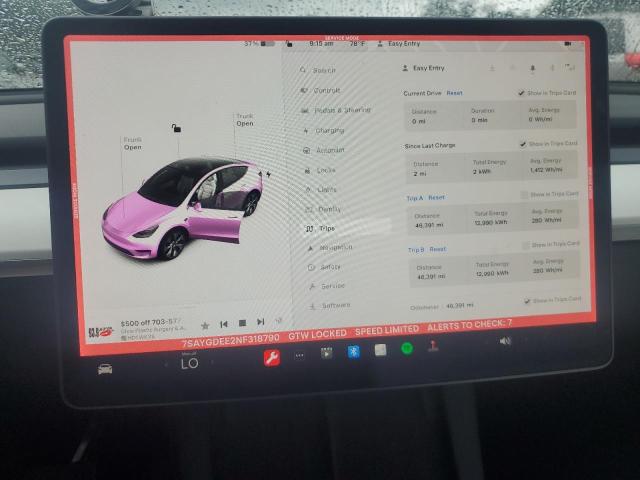Tap the Trunk Open button
640x480 pixels.
pos(245,120)
